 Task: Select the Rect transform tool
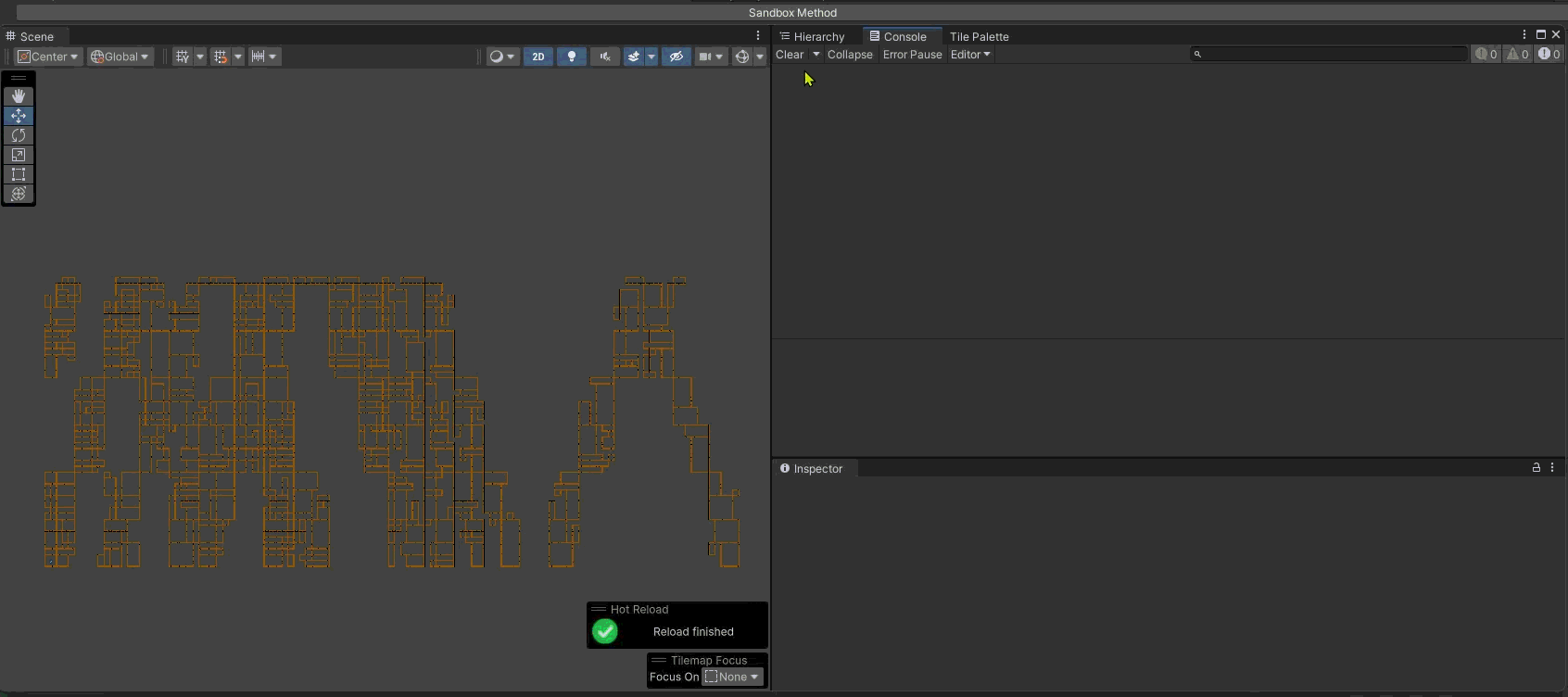tap(19, 174)
